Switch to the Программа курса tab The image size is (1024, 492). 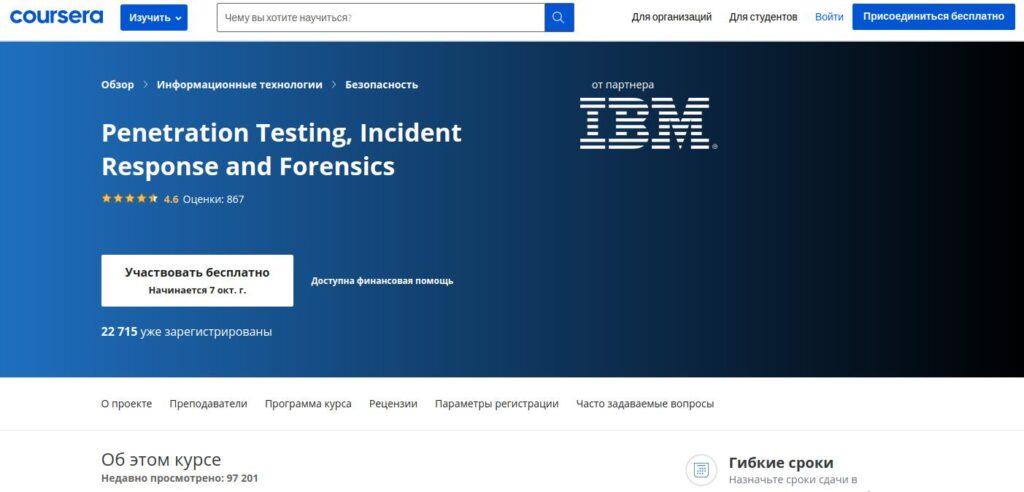tap(308, 404)
